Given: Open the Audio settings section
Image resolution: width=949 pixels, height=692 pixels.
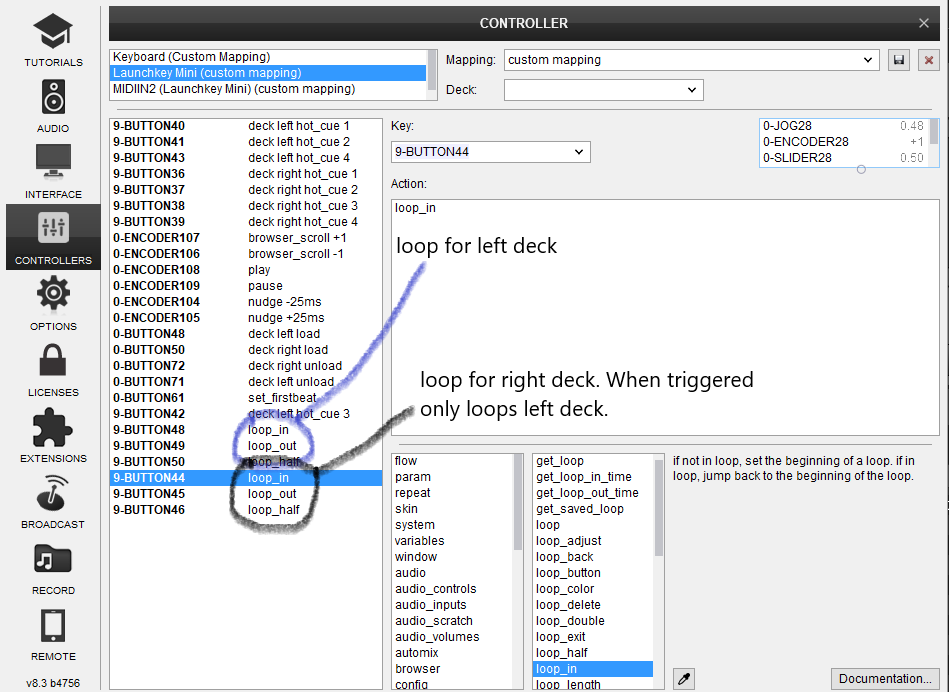Looking at the screenshot, I should pyautogui.click(x=53, y=104).
